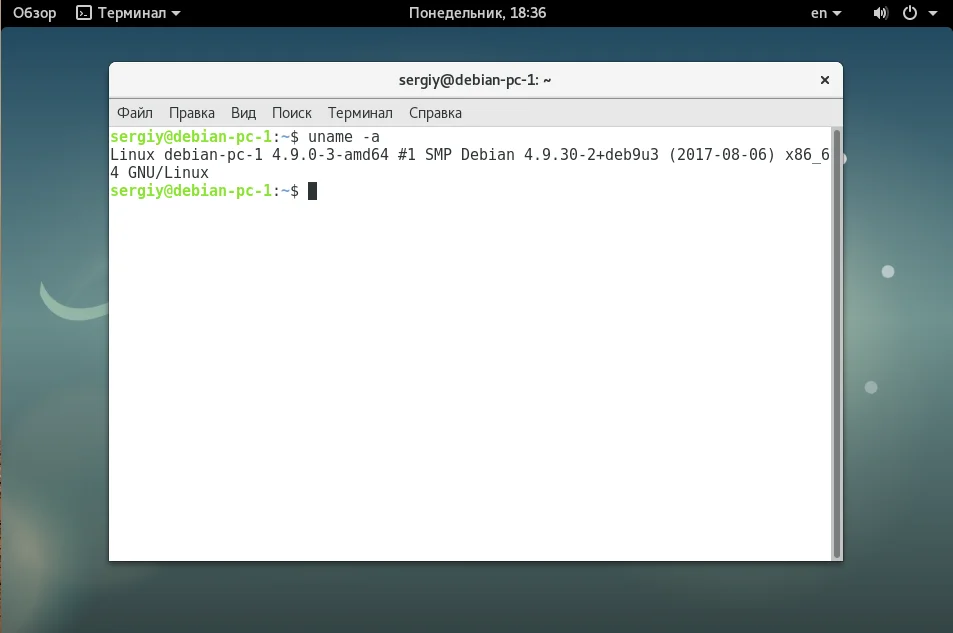
Task: Open the Файл menu
Action: [134, 113]
